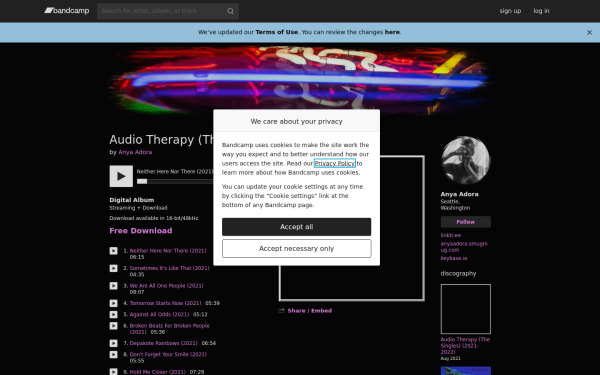The height and width of the screenshot is (375, 600).
Task: Dismiss the Terms of Use banner
Action: pos(589,33)
